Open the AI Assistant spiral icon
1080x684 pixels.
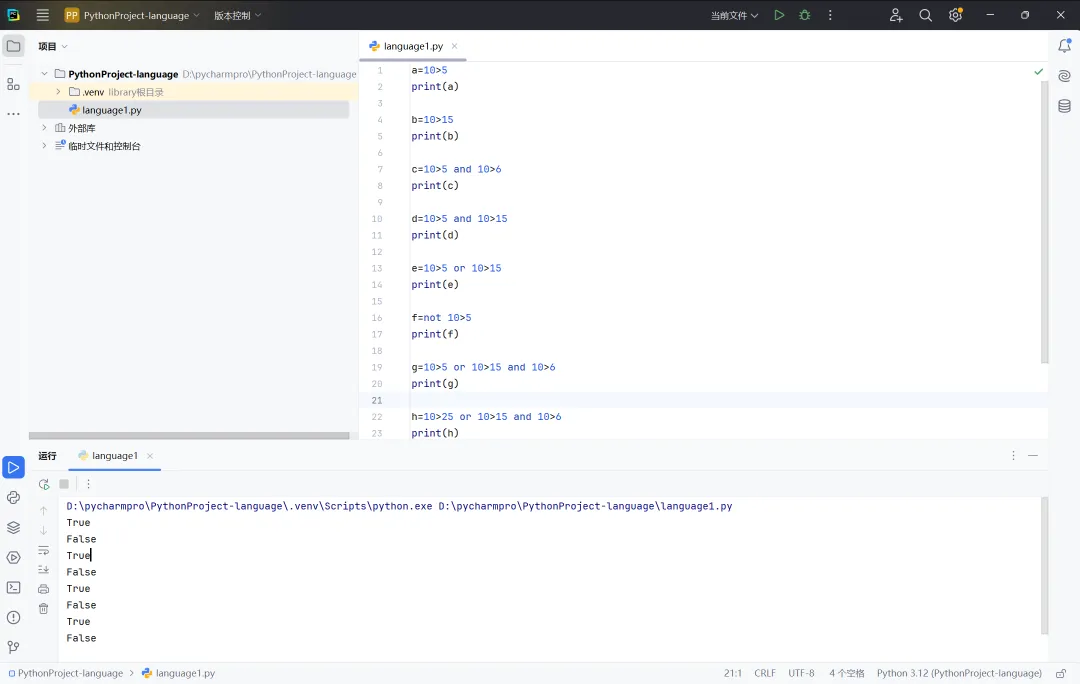coord(1064,76)
